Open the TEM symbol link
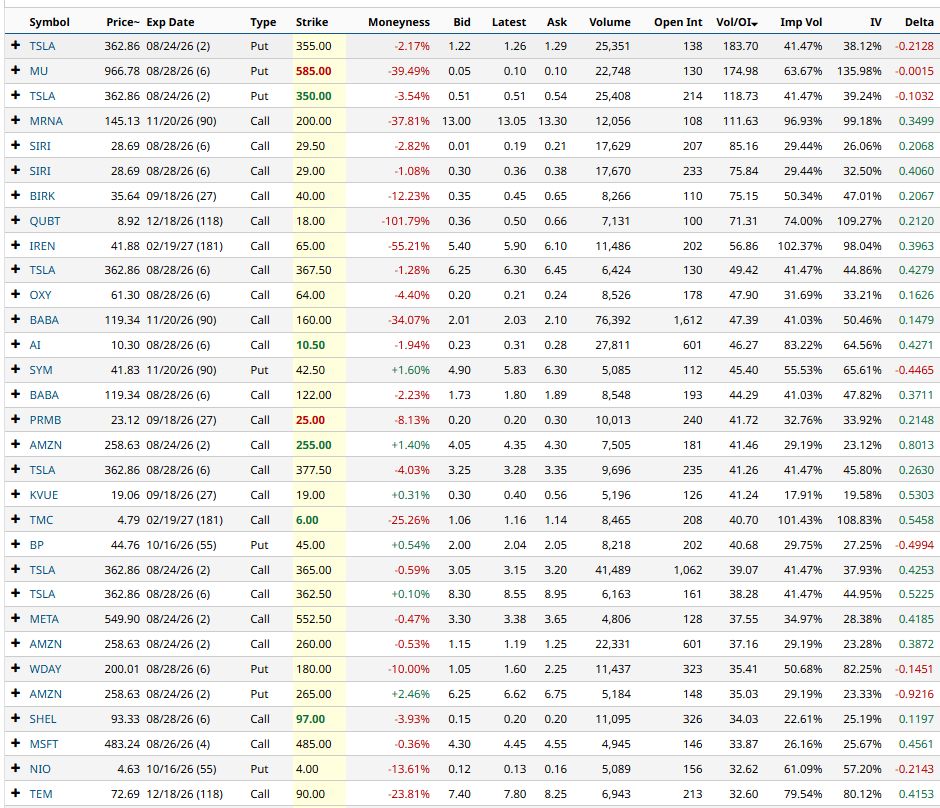This screenshot has width=940, height=808. 41,794
